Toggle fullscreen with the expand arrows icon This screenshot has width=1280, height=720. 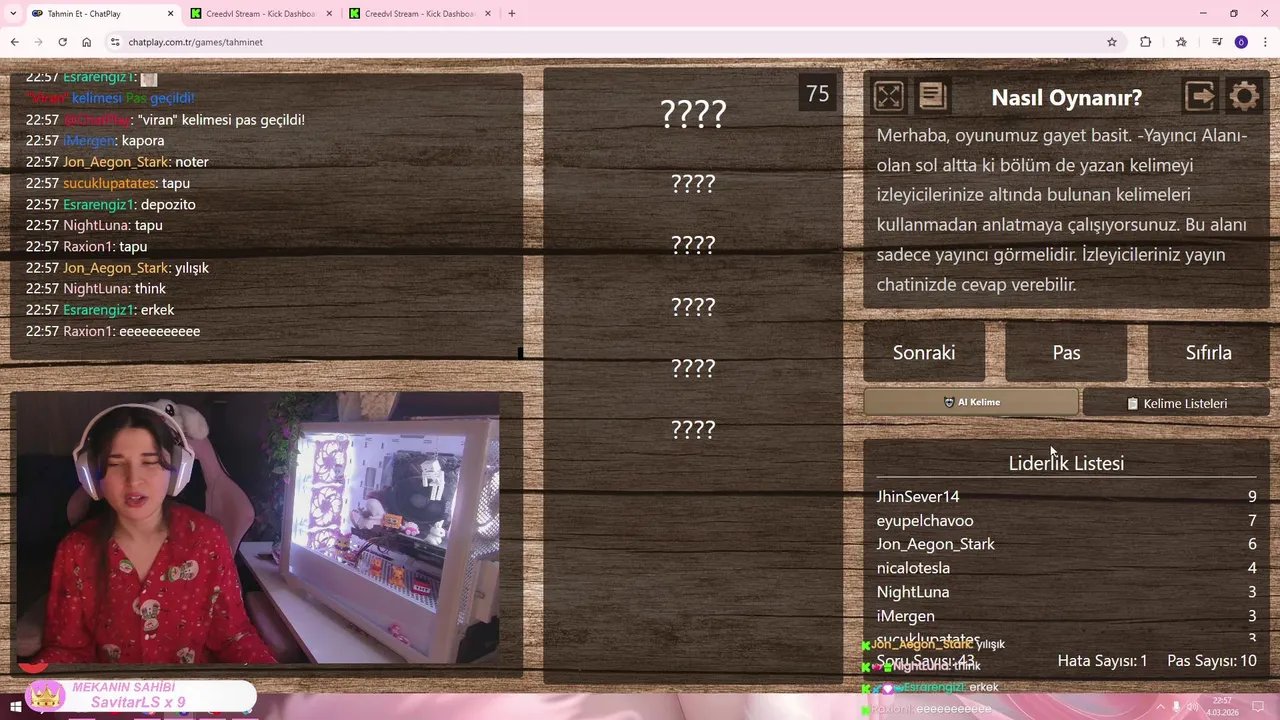888,96
